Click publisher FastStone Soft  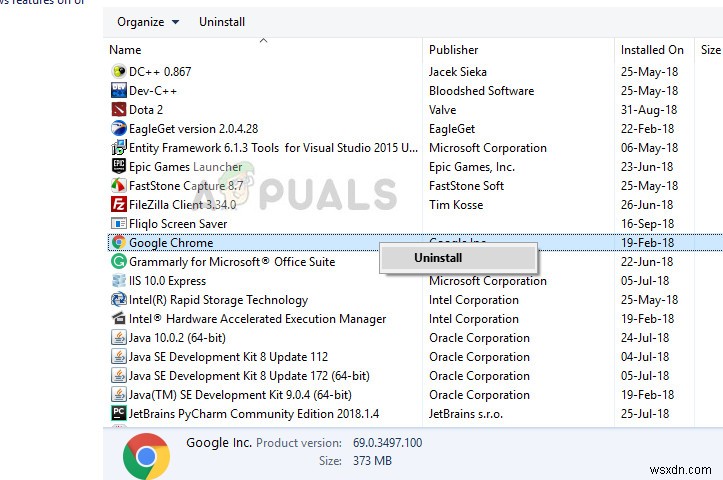[466, 186]
